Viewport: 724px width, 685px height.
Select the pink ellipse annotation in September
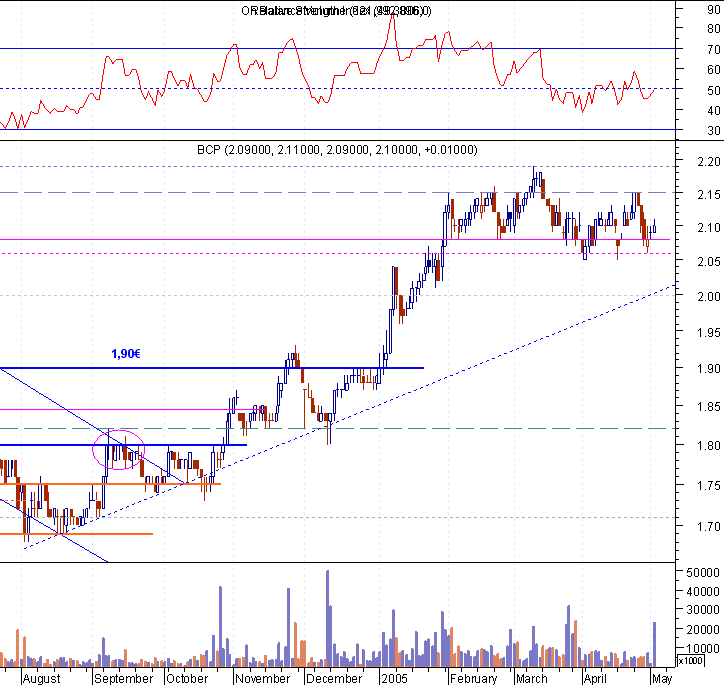(119, 449)
